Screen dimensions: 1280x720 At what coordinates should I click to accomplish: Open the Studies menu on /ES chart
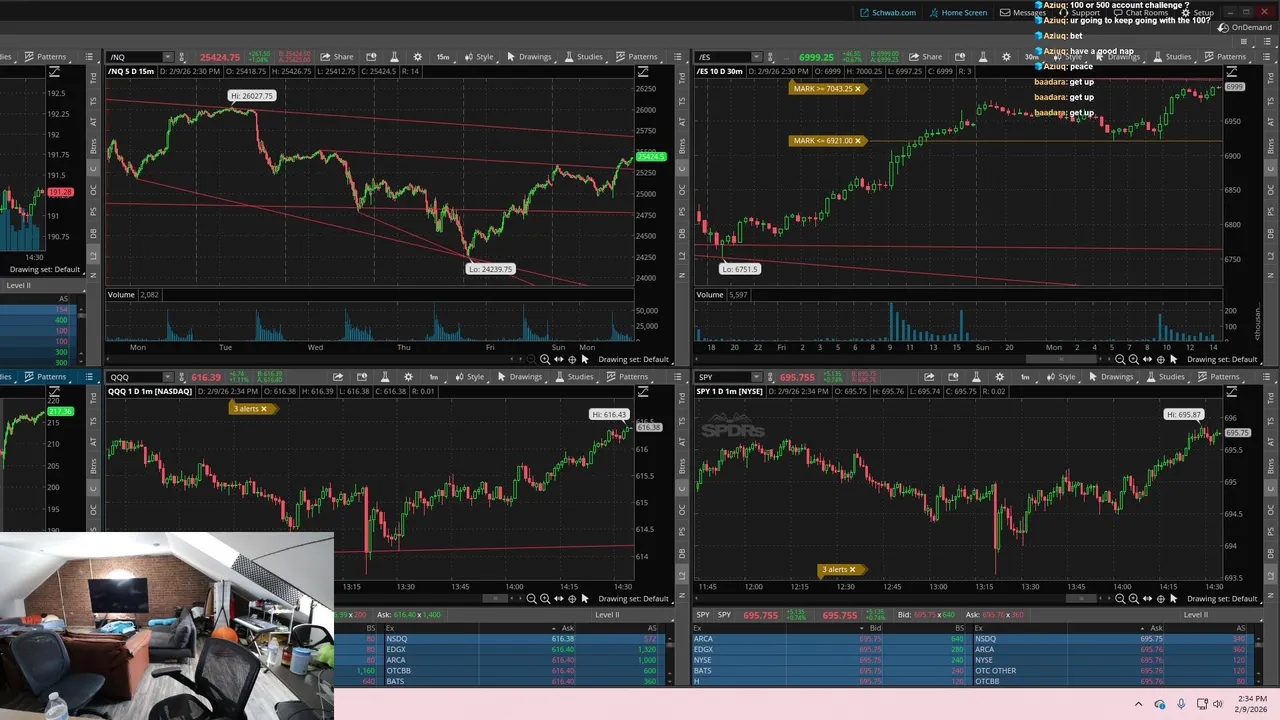1172,57
